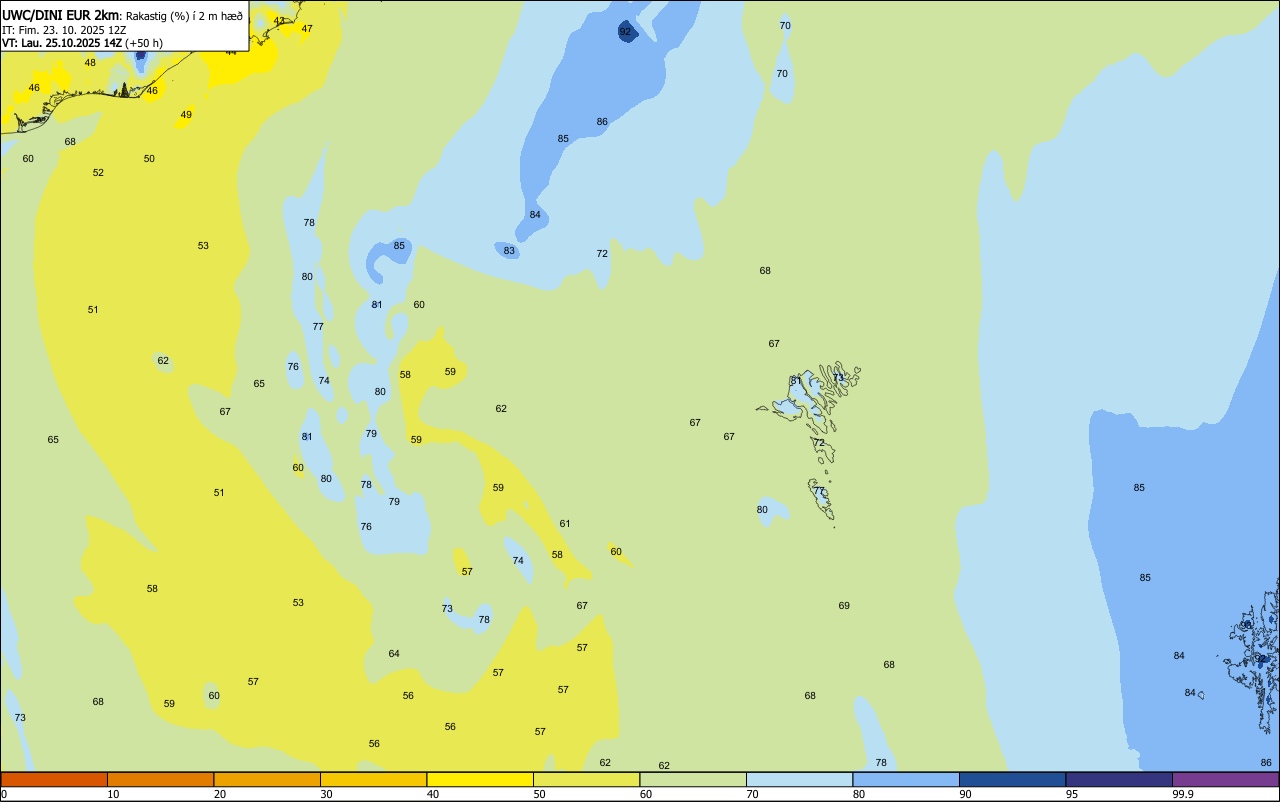Click the legend label '90'
This screenshot has height=802, width=1280.
[x=966, y=794]
